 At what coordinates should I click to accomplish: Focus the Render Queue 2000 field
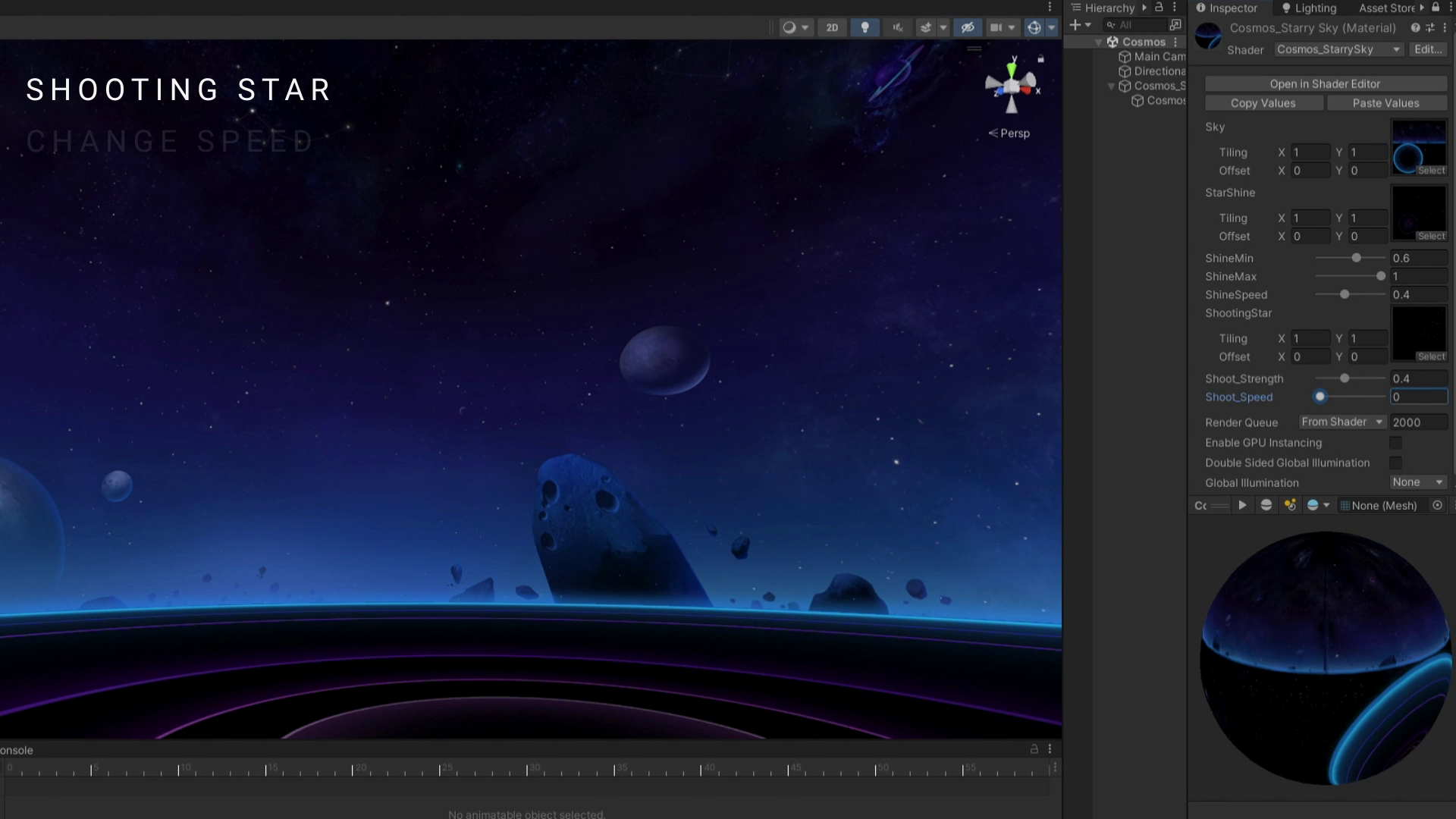(x=1419, y=422)
